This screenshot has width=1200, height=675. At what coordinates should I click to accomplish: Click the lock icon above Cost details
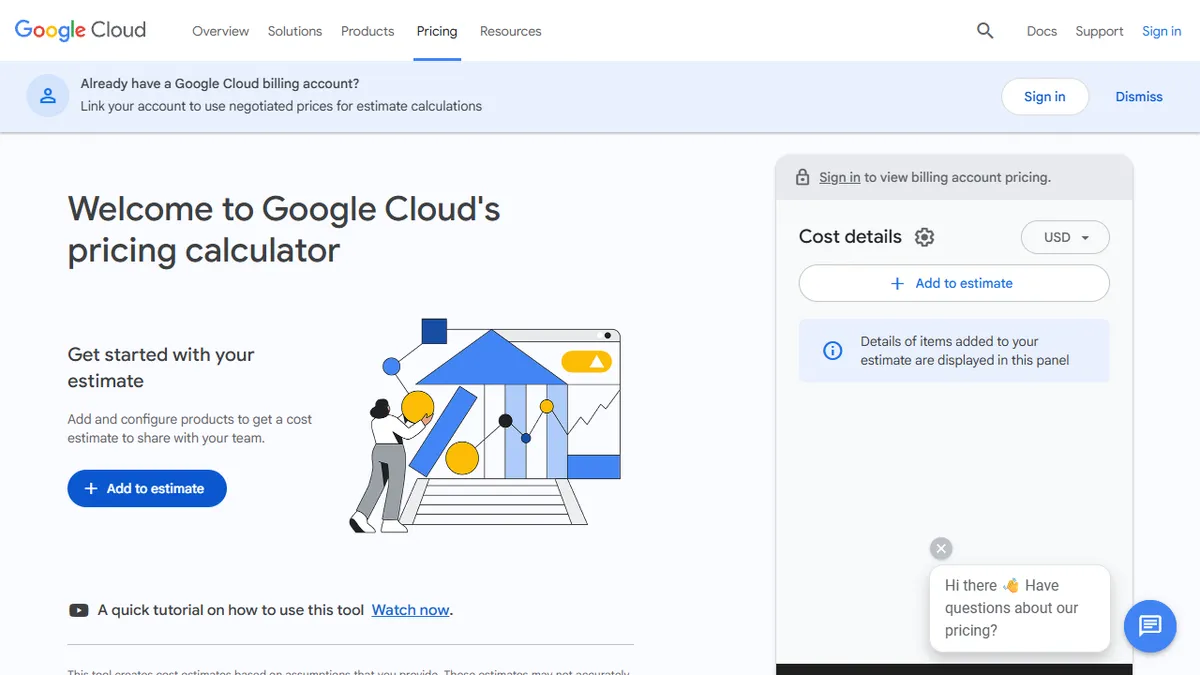pyautogui.click(x=802, y=176)
